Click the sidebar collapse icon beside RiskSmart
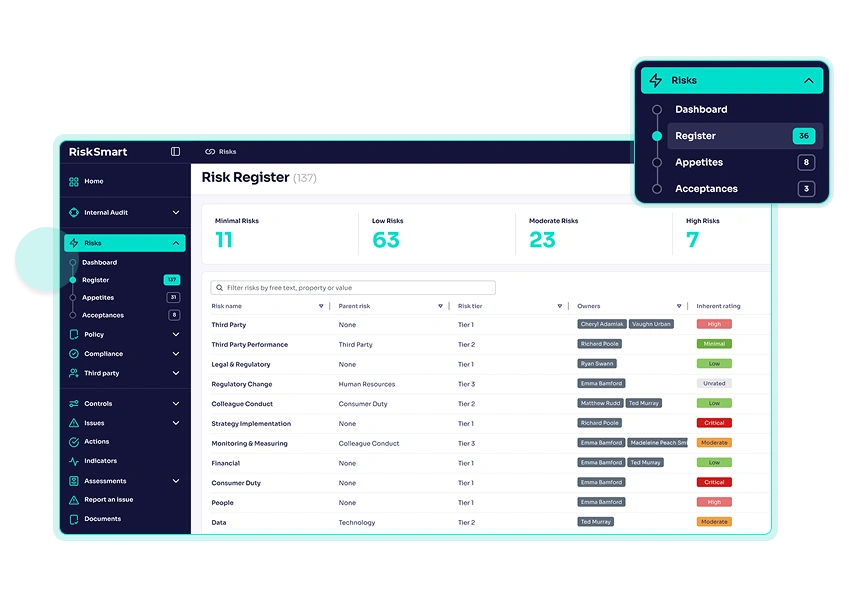The image size is (849, 598). pyautogui.click(x=175, y=151)
